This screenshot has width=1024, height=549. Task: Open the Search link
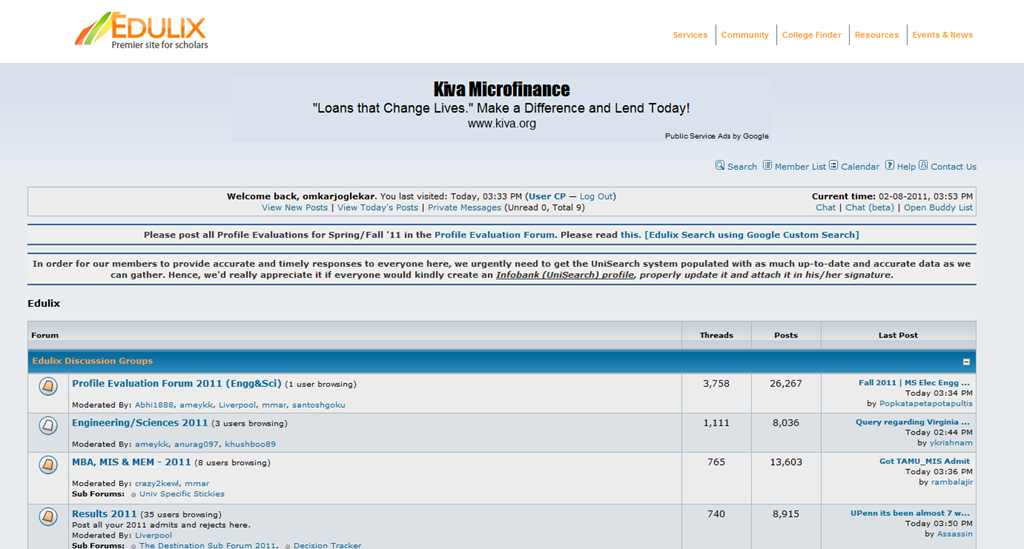point(742,166)
